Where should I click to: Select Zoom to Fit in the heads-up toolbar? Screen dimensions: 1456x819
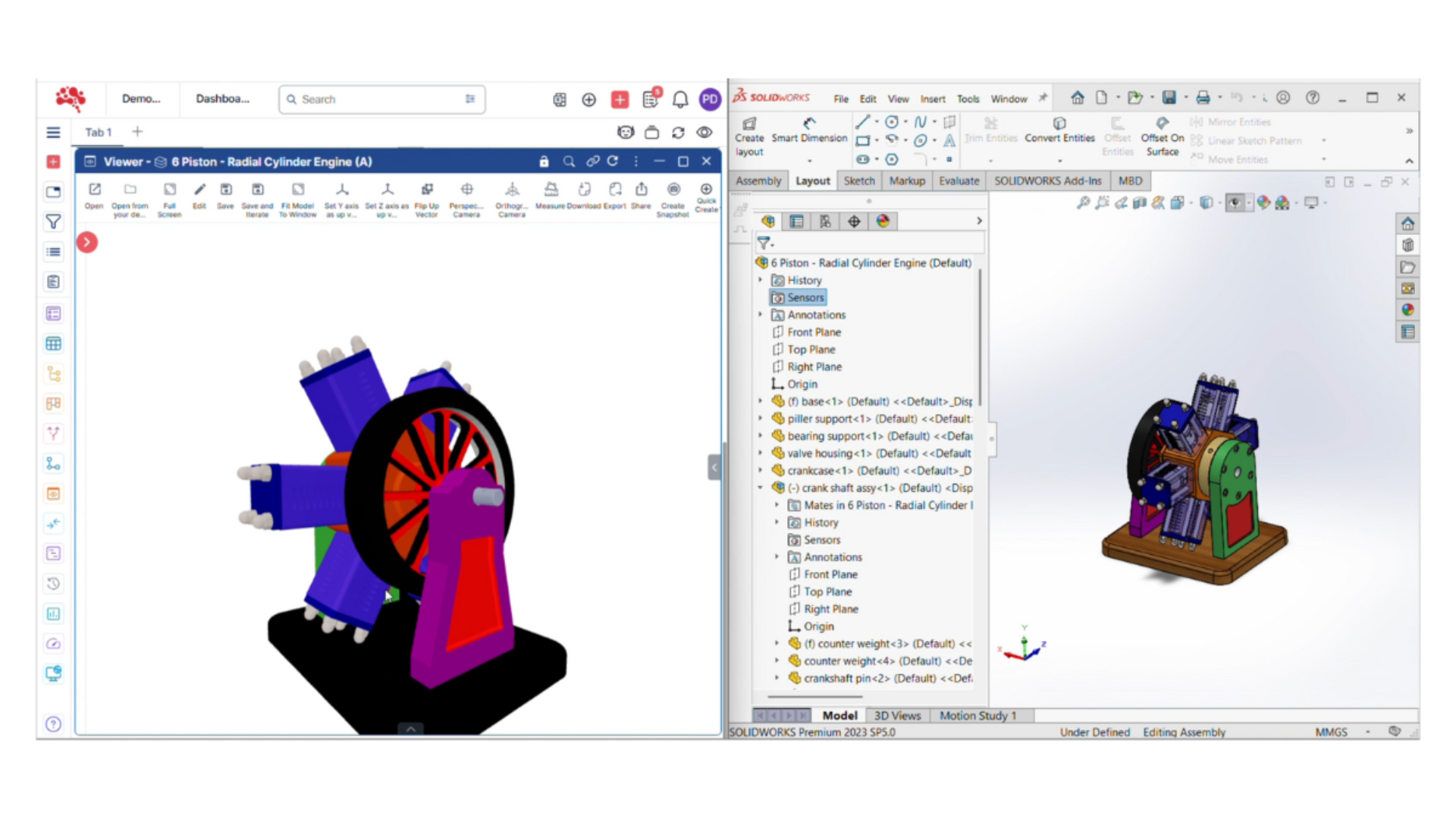(1084, 203)
